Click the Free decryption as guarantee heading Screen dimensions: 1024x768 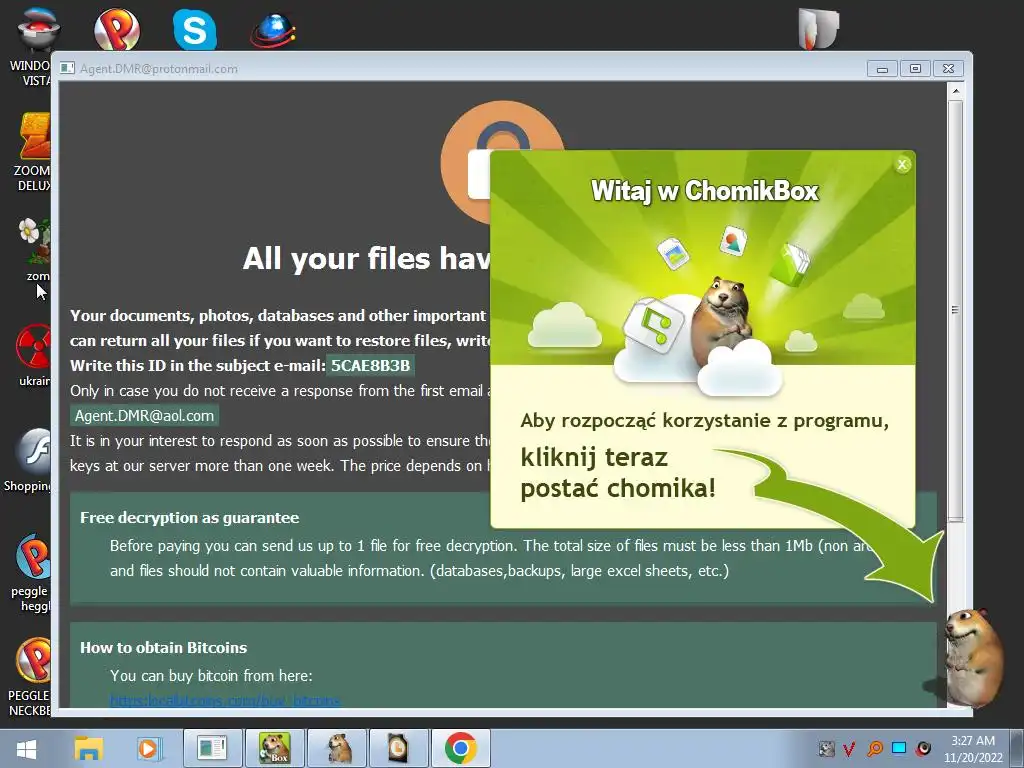coord(189,518)
